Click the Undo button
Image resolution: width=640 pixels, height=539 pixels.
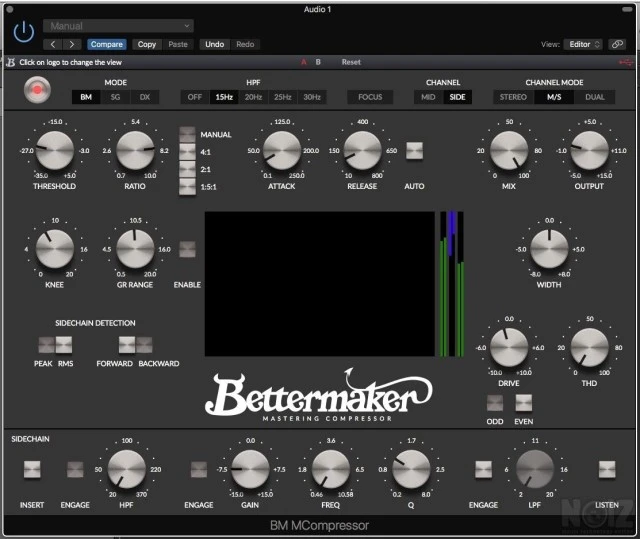coord(215,44)
